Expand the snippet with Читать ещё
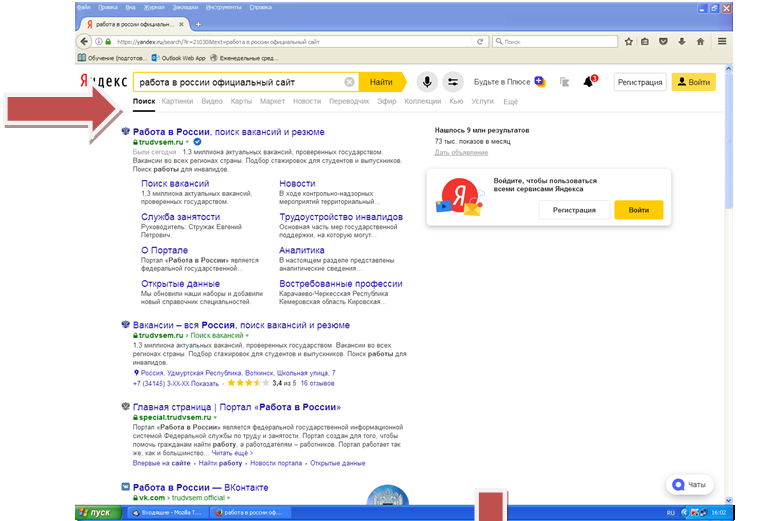The height and width of the screenshot is (521, 771). coord(232,453)
